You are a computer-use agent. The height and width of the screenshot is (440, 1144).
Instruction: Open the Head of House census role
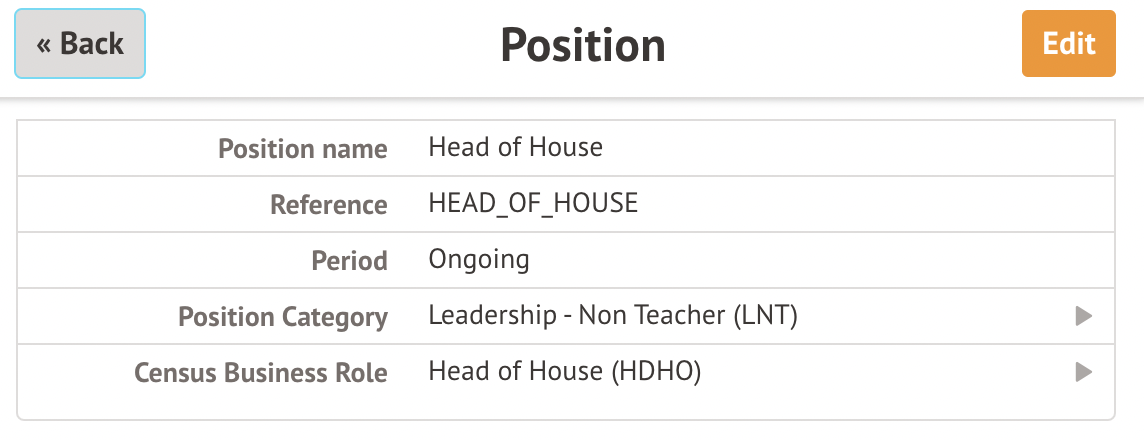point(515,372)
